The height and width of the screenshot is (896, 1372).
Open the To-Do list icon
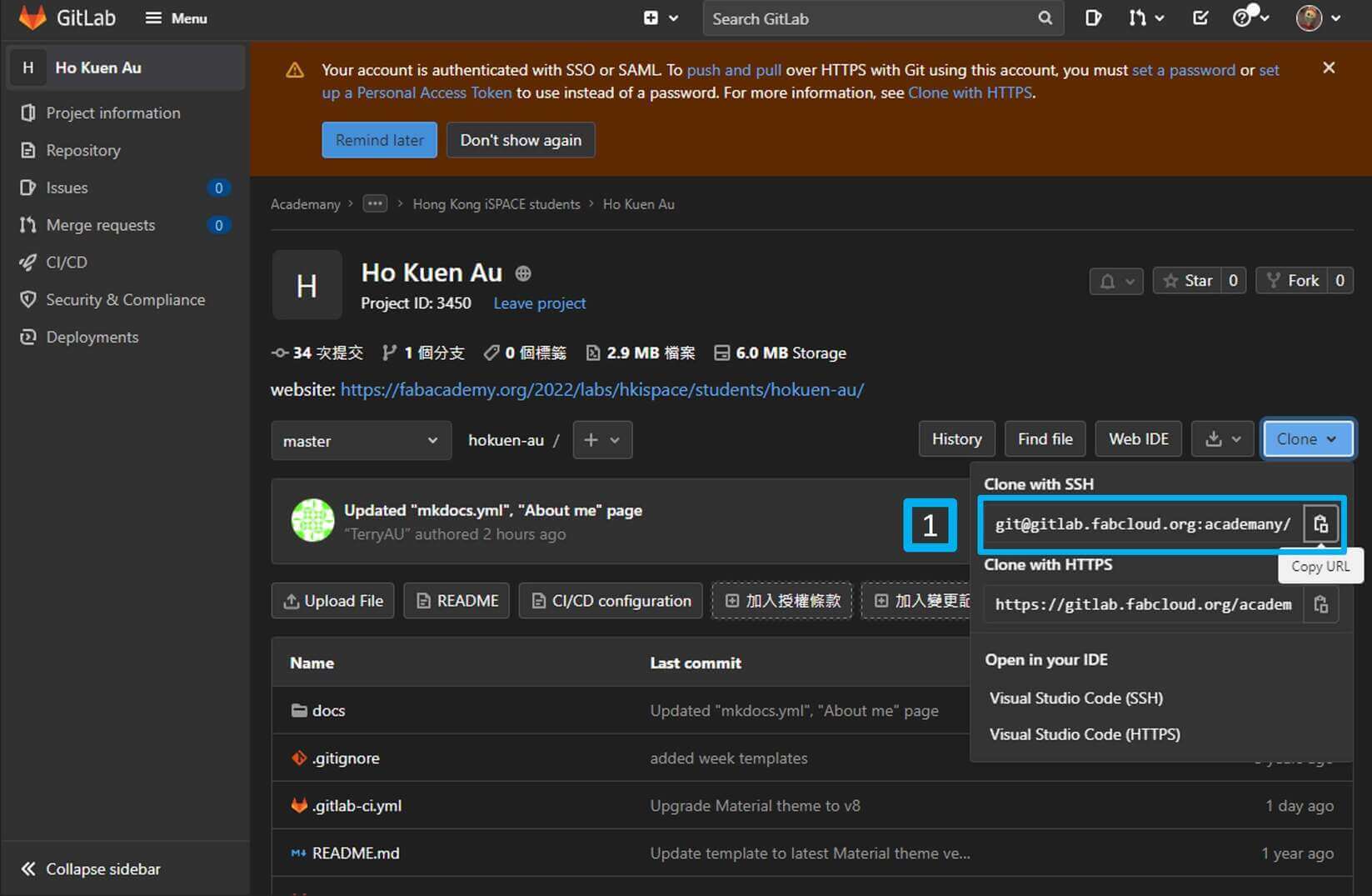pos(1200,18)
